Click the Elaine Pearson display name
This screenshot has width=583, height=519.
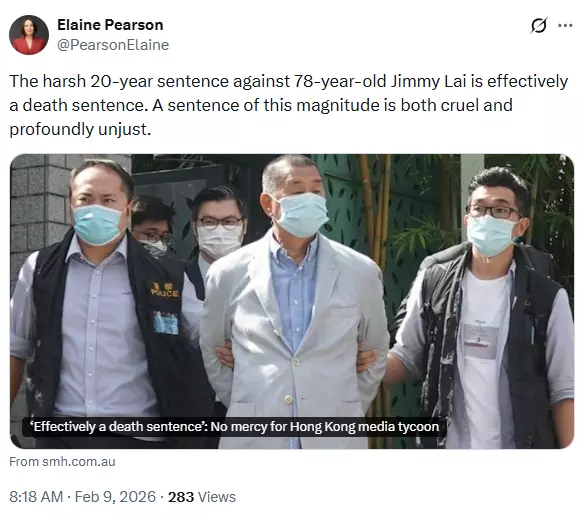point(110,25)
